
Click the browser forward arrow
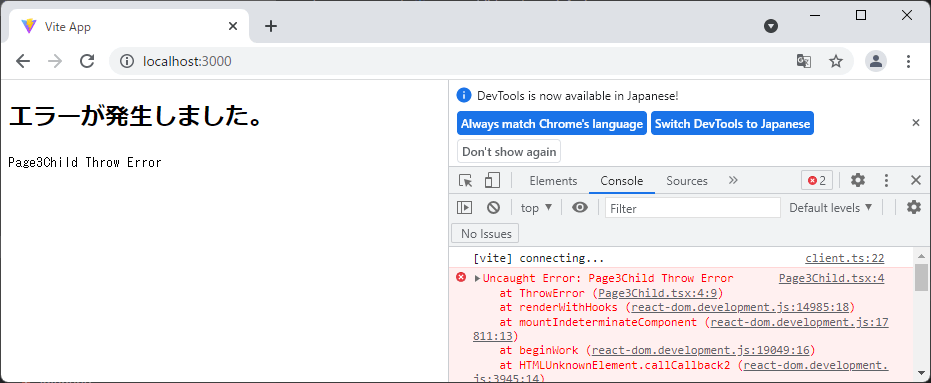click(x=55, y=61)
